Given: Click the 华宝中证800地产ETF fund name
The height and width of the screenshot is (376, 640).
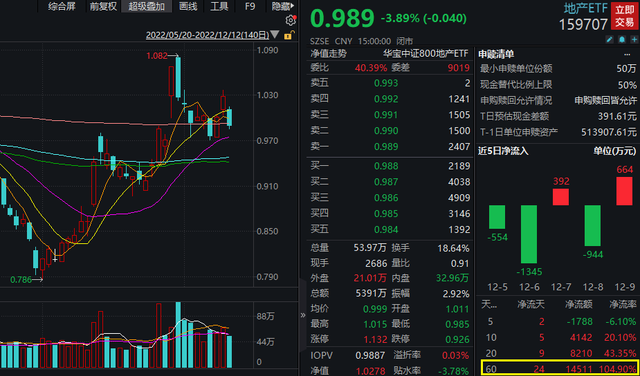Looking at the screenshot, I should 426,54.
